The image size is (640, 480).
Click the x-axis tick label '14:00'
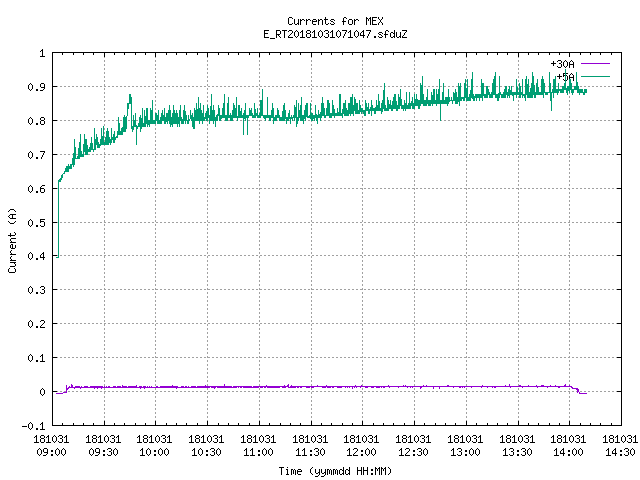click(568, 452)
